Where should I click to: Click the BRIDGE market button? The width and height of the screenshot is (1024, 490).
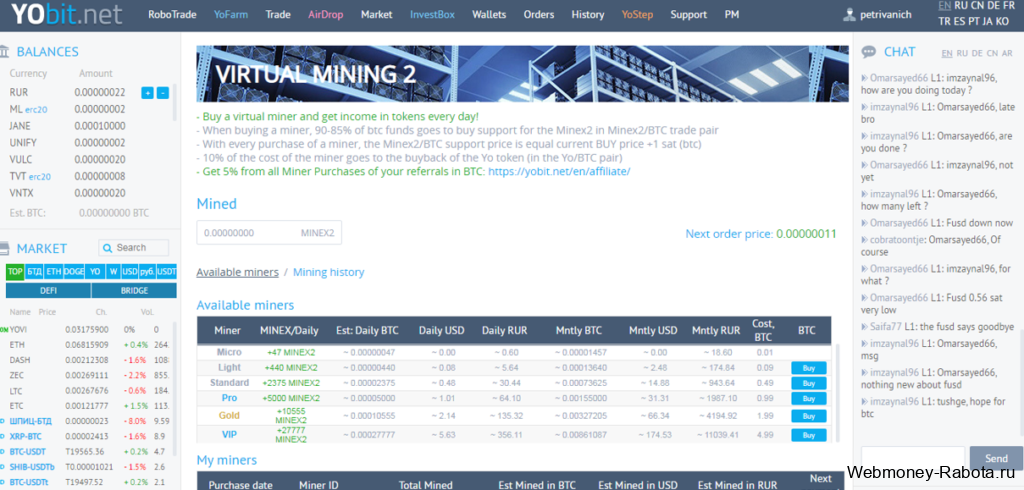click(x=134, y=291)
